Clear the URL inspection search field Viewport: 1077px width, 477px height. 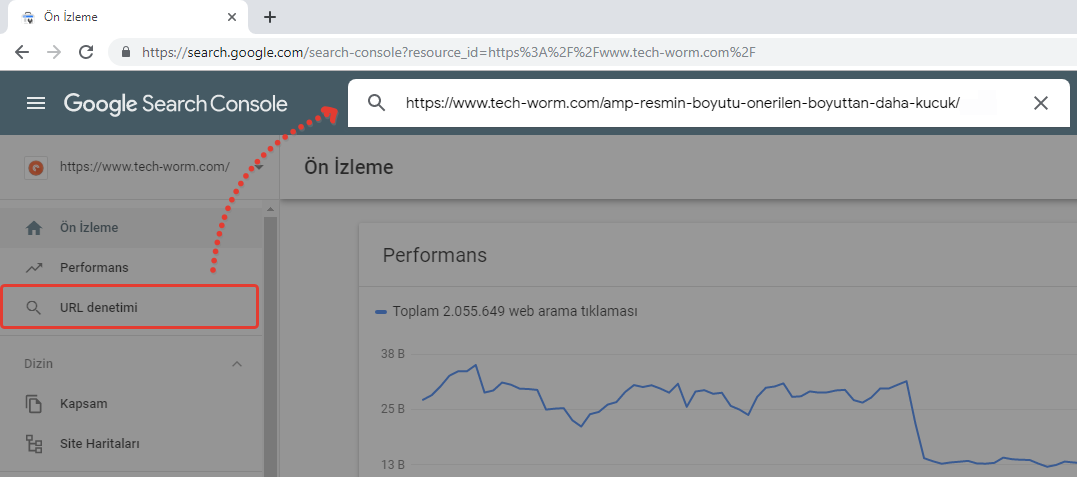(x=1040, y=103)
